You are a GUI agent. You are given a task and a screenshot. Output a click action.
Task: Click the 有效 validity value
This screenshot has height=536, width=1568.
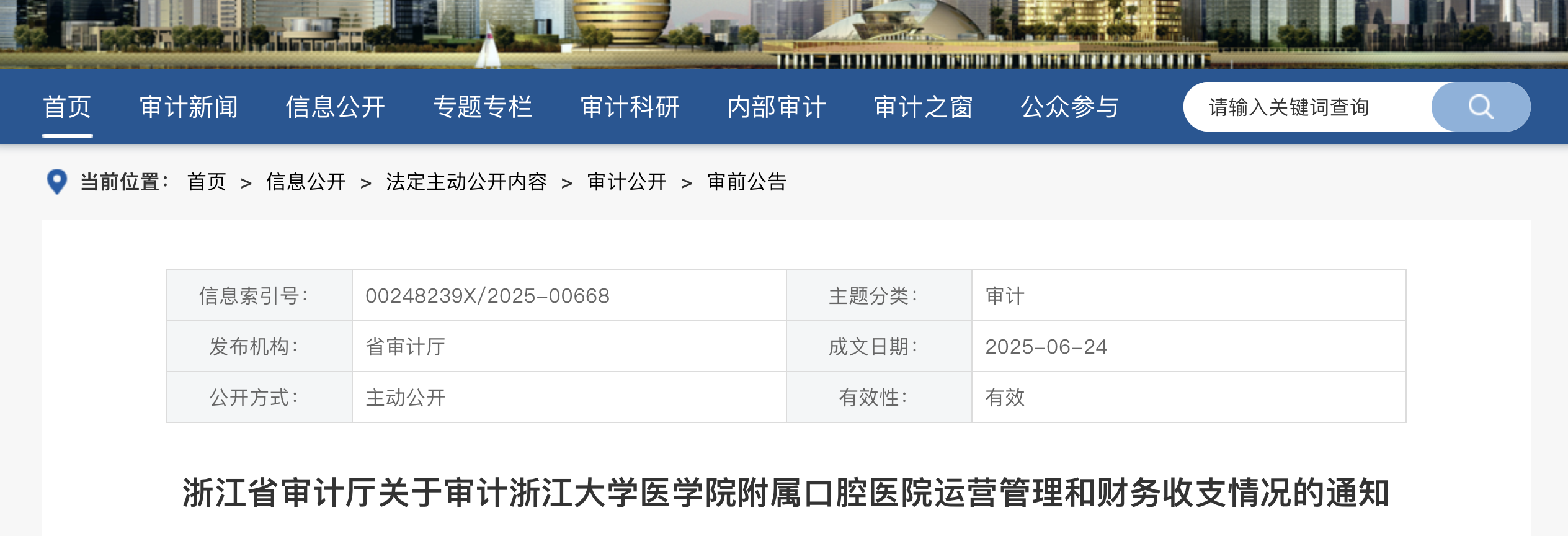(1005, 398)
